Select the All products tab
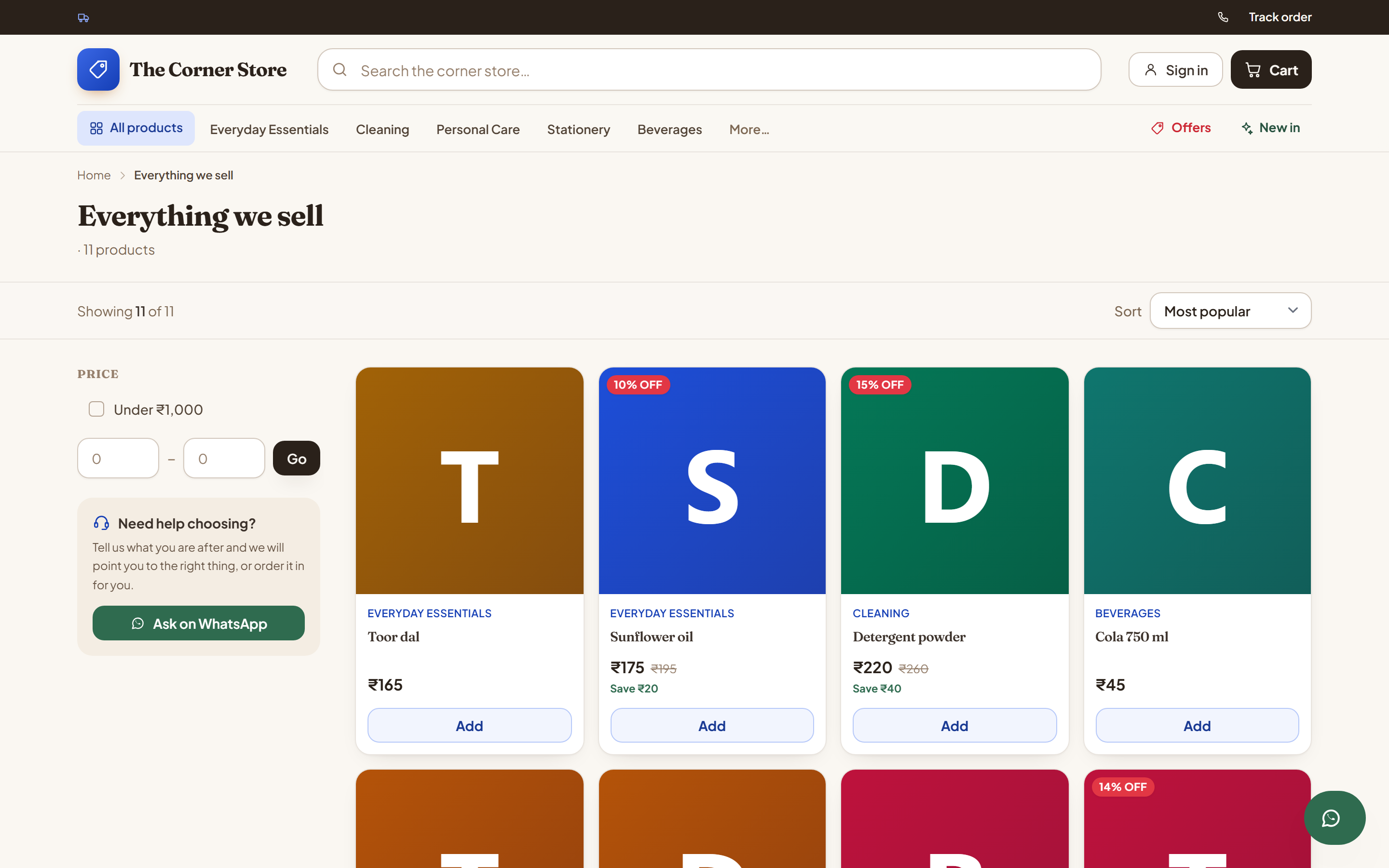 pos(136,128)
